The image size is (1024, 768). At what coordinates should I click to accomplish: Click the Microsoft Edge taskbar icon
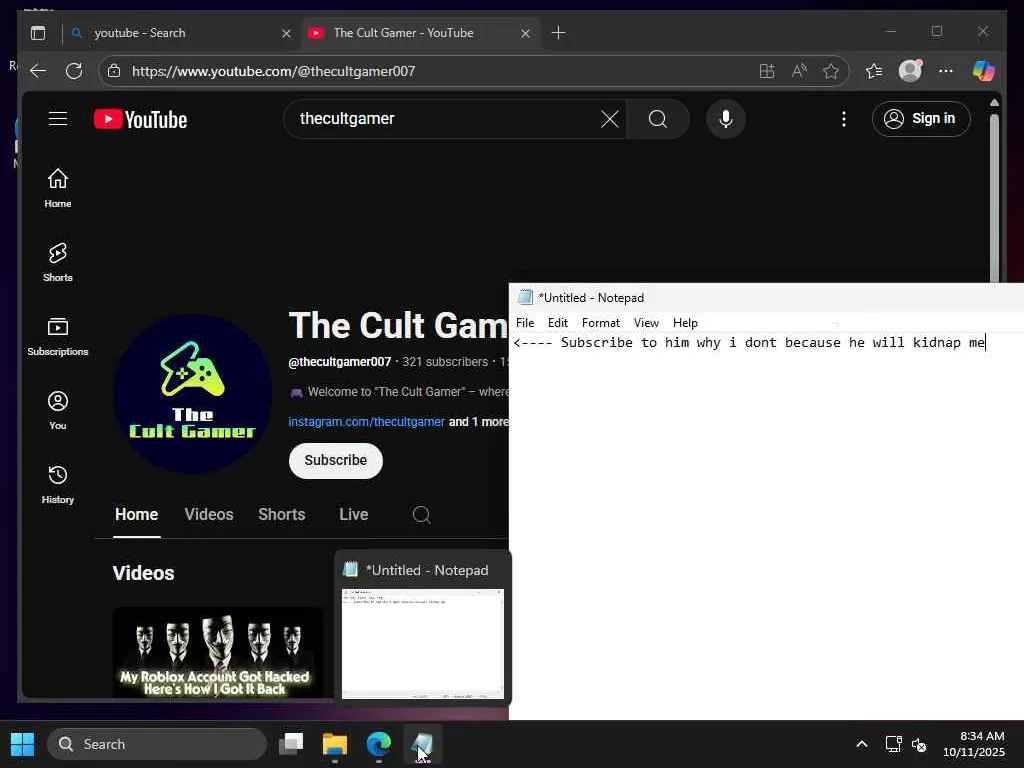tap(379, 744)
